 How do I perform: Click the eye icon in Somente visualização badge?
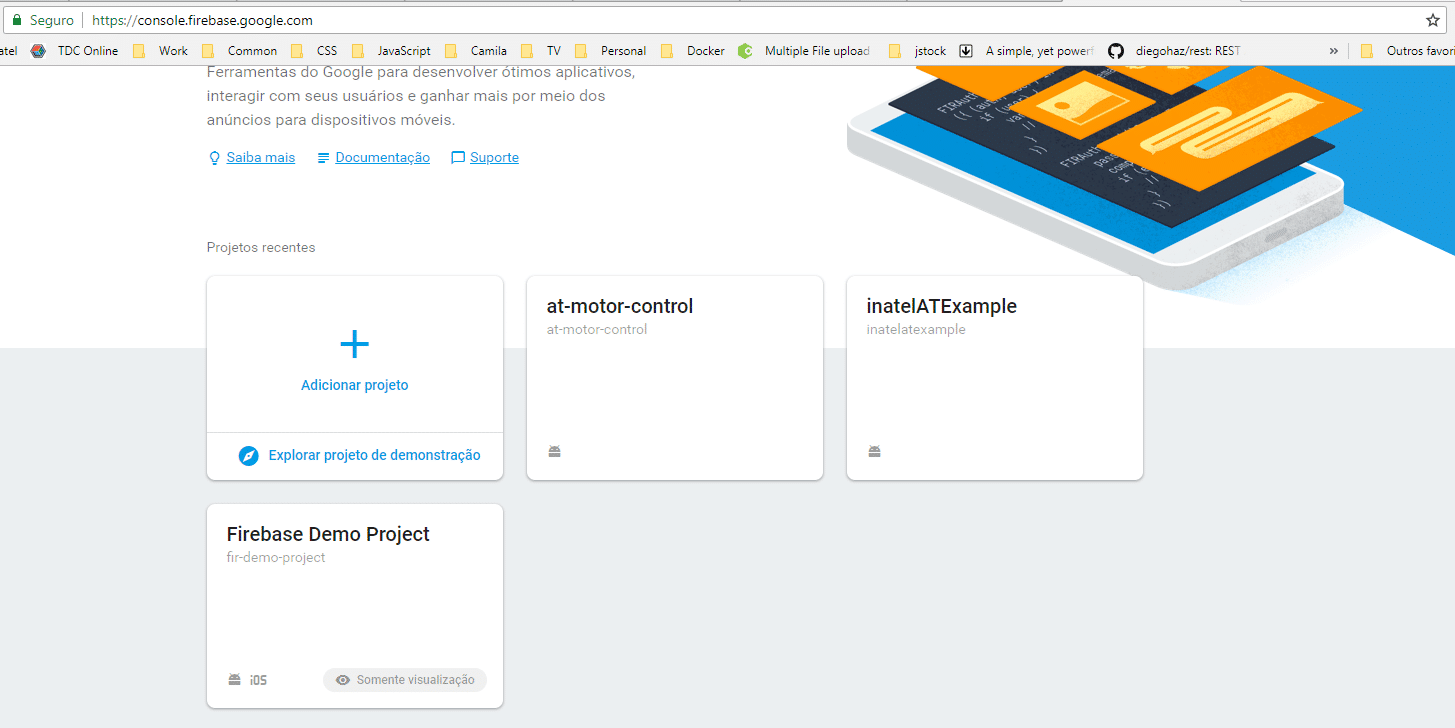[343, 680]
